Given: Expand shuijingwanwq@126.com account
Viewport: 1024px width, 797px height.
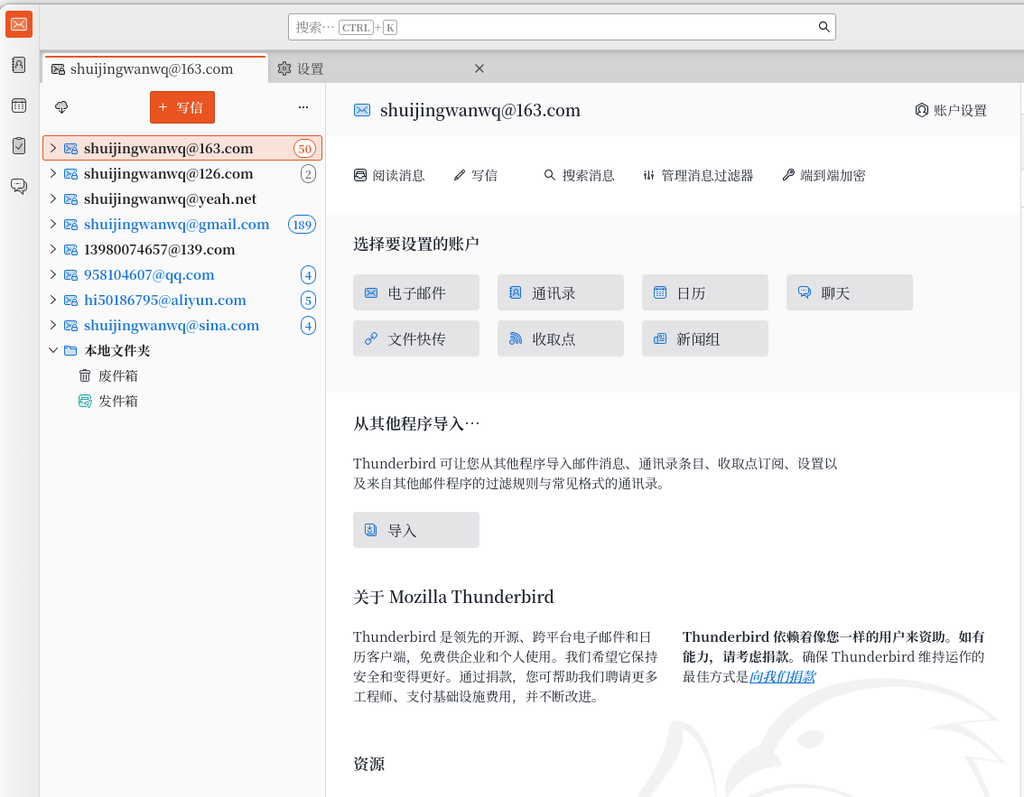Looking at the screenshot, I should tap(53, 174).
